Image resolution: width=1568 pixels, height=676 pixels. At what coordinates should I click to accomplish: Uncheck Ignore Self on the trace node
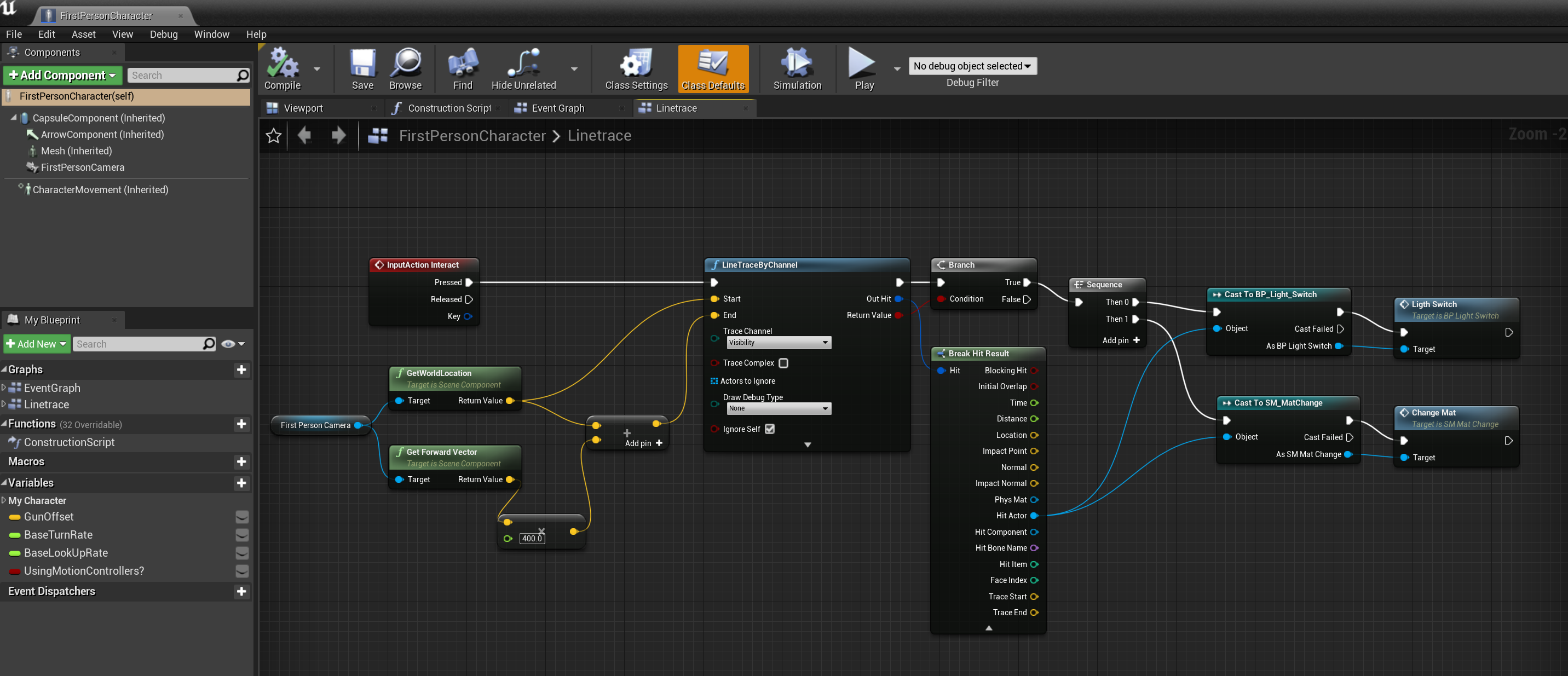coord(769,429)
